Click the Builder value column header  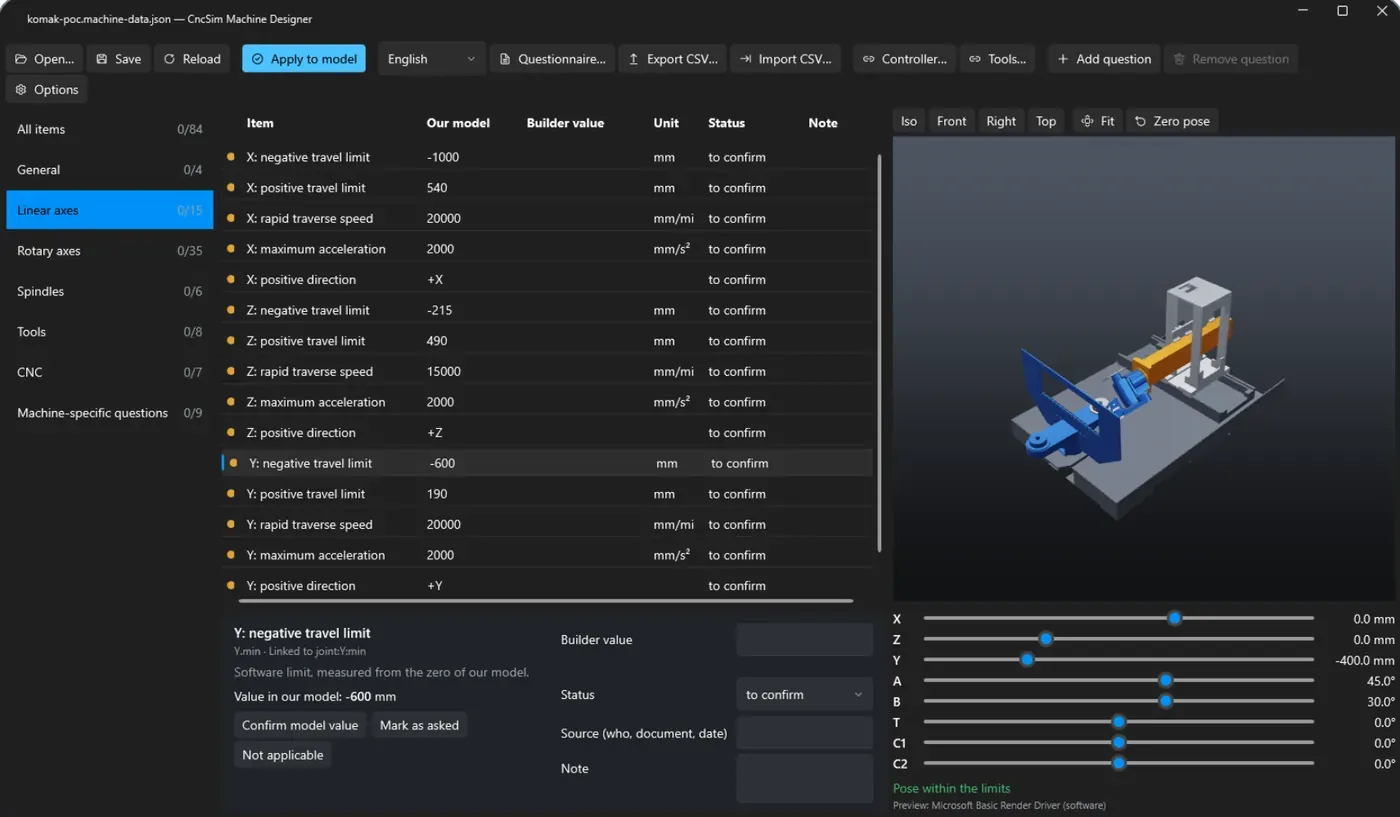coord(565,123)
